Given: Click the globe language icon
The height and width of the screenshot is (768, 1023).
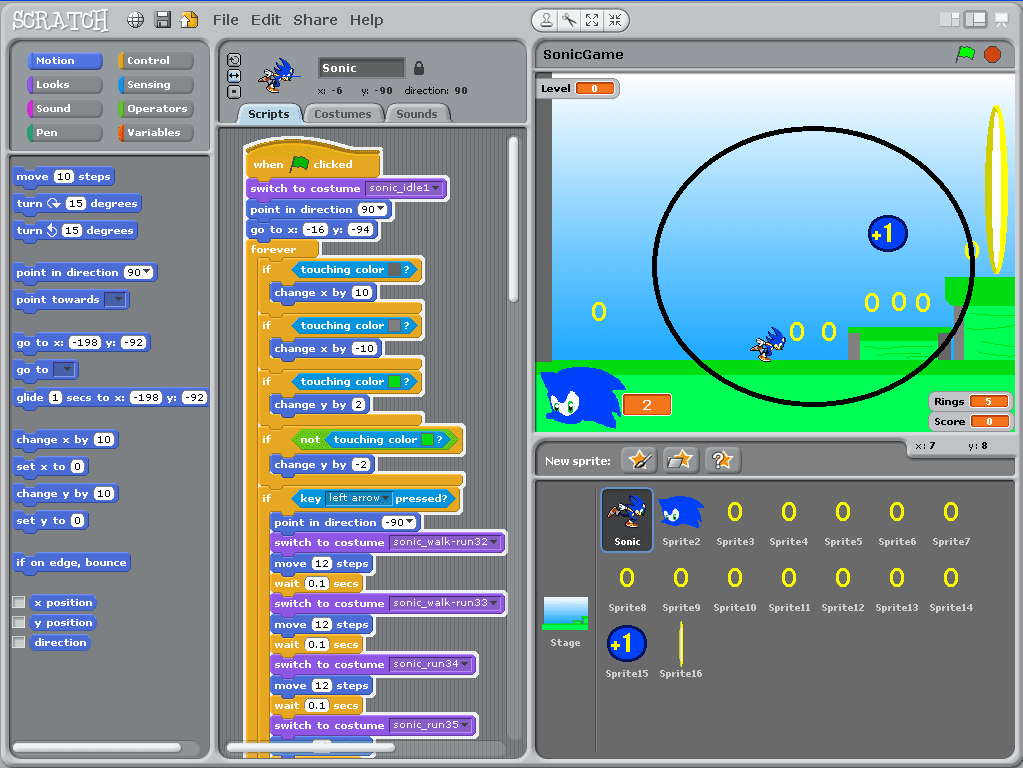Looking at the screenshot, I should [135, 20].
